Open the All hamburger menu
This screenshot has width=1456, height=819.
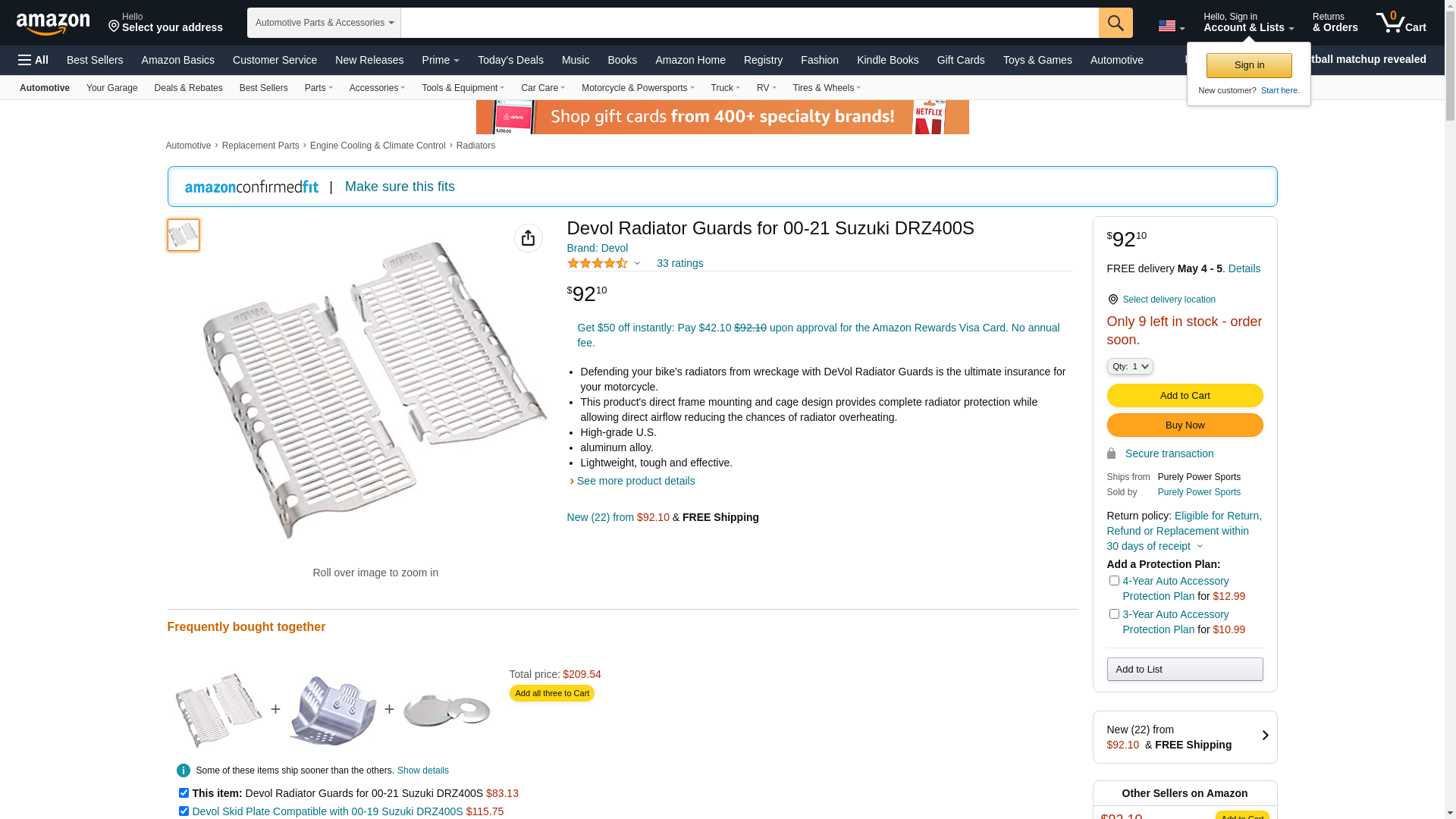(33, 60)
